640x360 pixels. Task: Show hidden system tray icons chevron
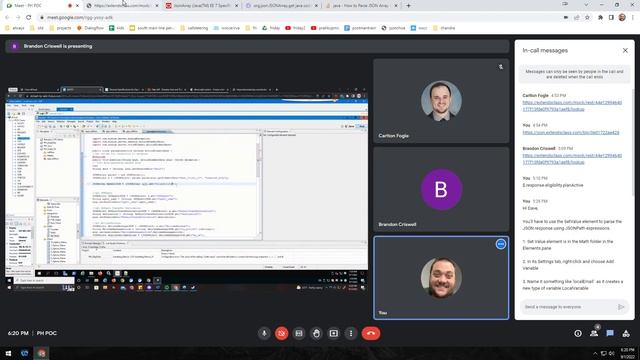(595, 353)
